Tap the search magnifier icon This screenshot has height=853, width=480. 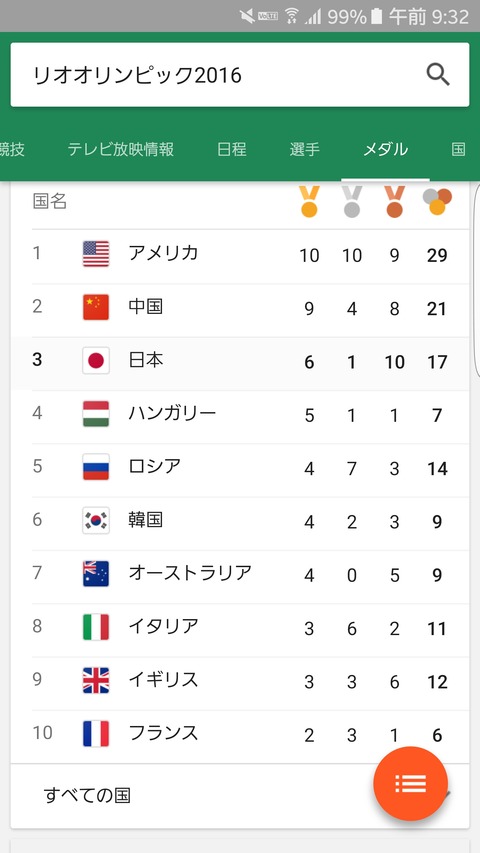[x=438, y=75]
